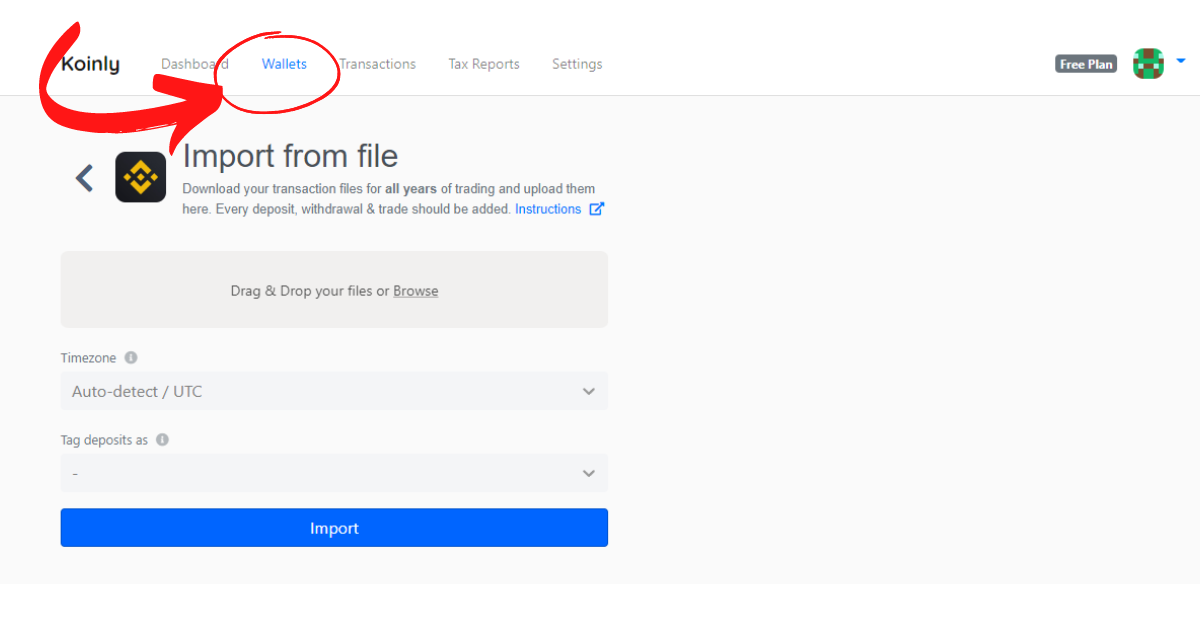Click the Koinly logo
The height and width of the screenshot is (628, 1200).
click(90, 64)
